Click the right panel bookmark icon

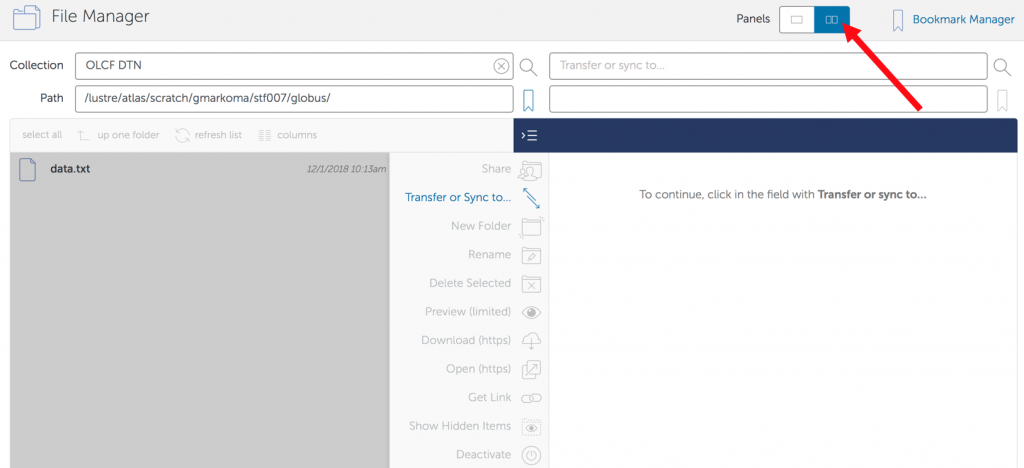coord(1002,99)
